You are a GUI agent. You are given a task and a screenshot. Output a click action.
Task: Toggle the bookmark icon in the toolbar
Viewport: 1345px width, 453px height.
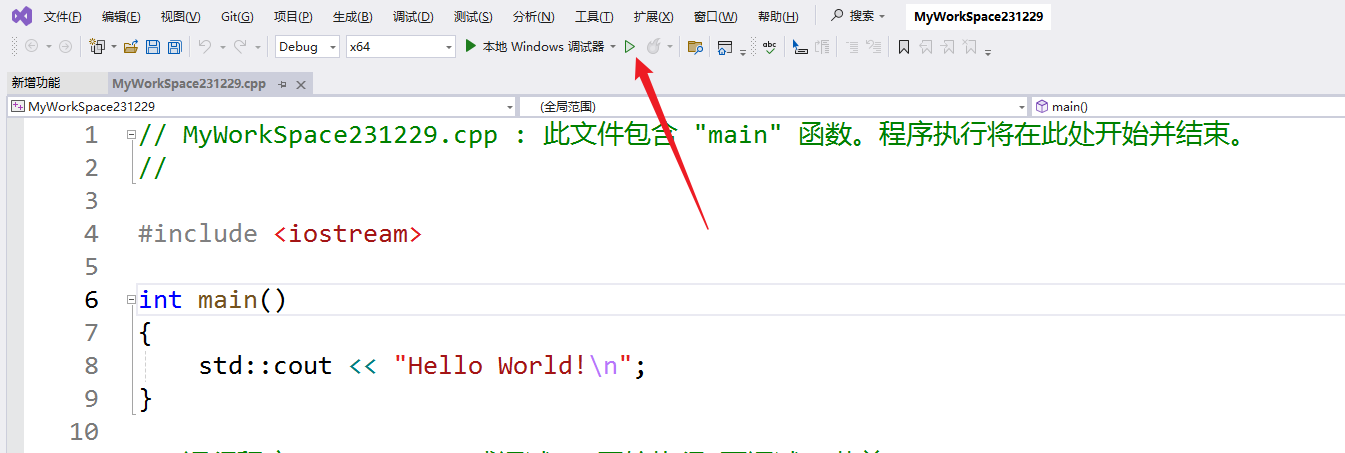[x=903, y=46]
